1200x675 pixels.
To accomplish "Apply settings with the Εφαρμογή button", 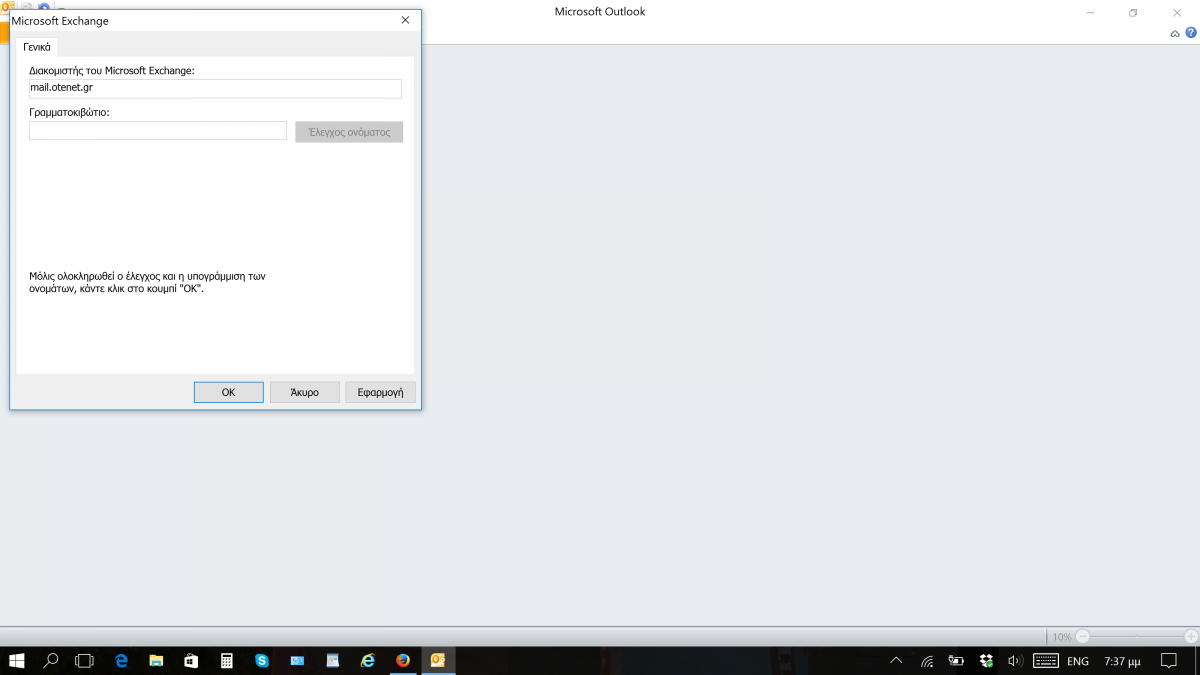I will coord(380,393).
